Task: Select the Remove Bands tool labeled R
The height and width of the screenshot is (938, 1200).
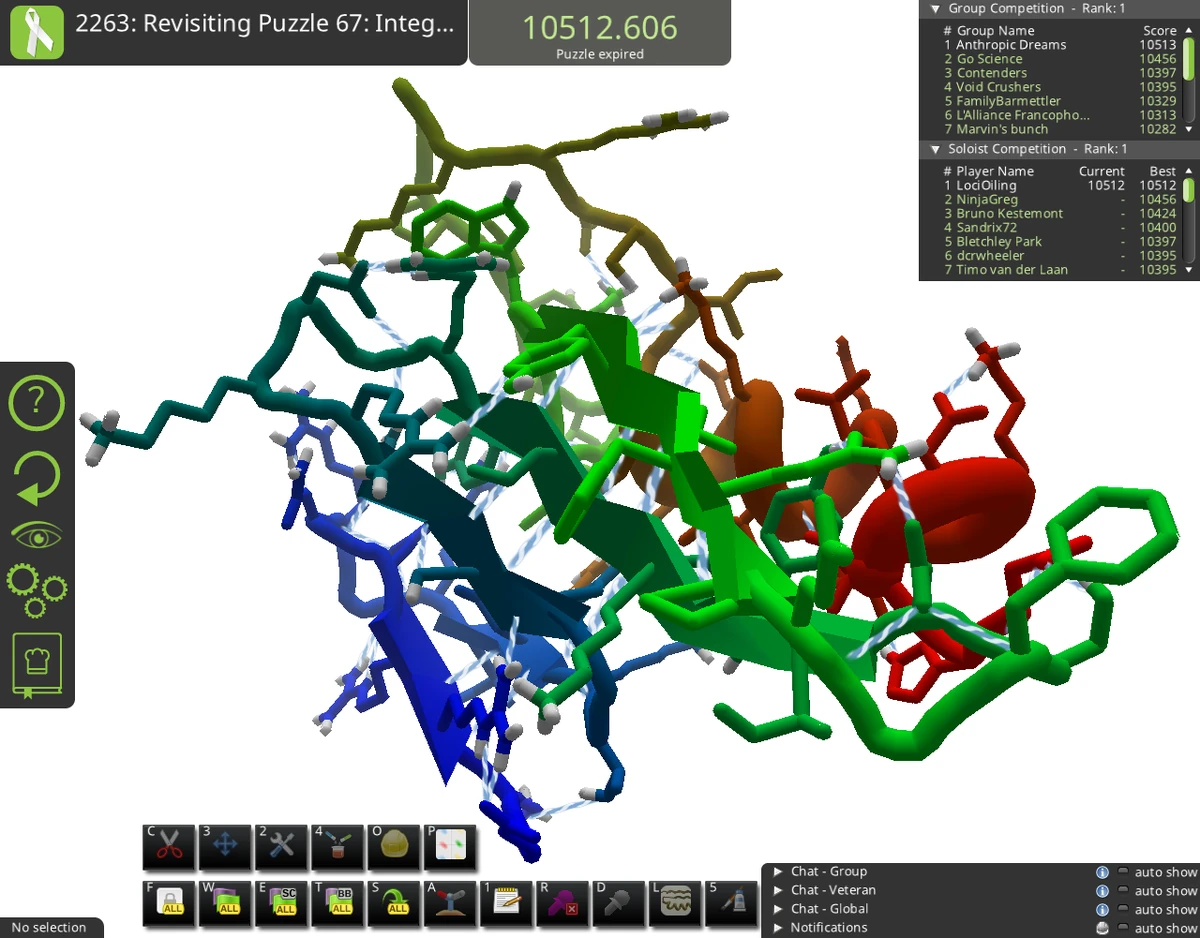Action: tap(562, 903)
